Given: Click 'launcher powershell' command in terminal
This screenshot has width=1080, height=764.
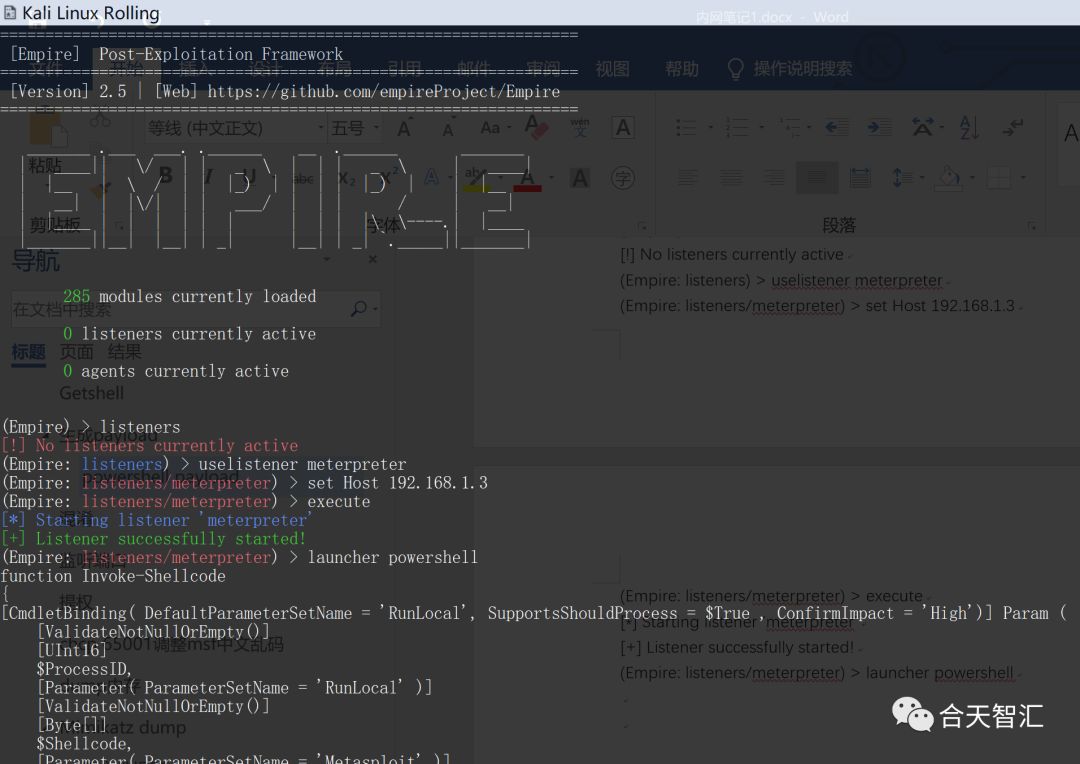Looking at the screenshot, I should coord(392,557).
